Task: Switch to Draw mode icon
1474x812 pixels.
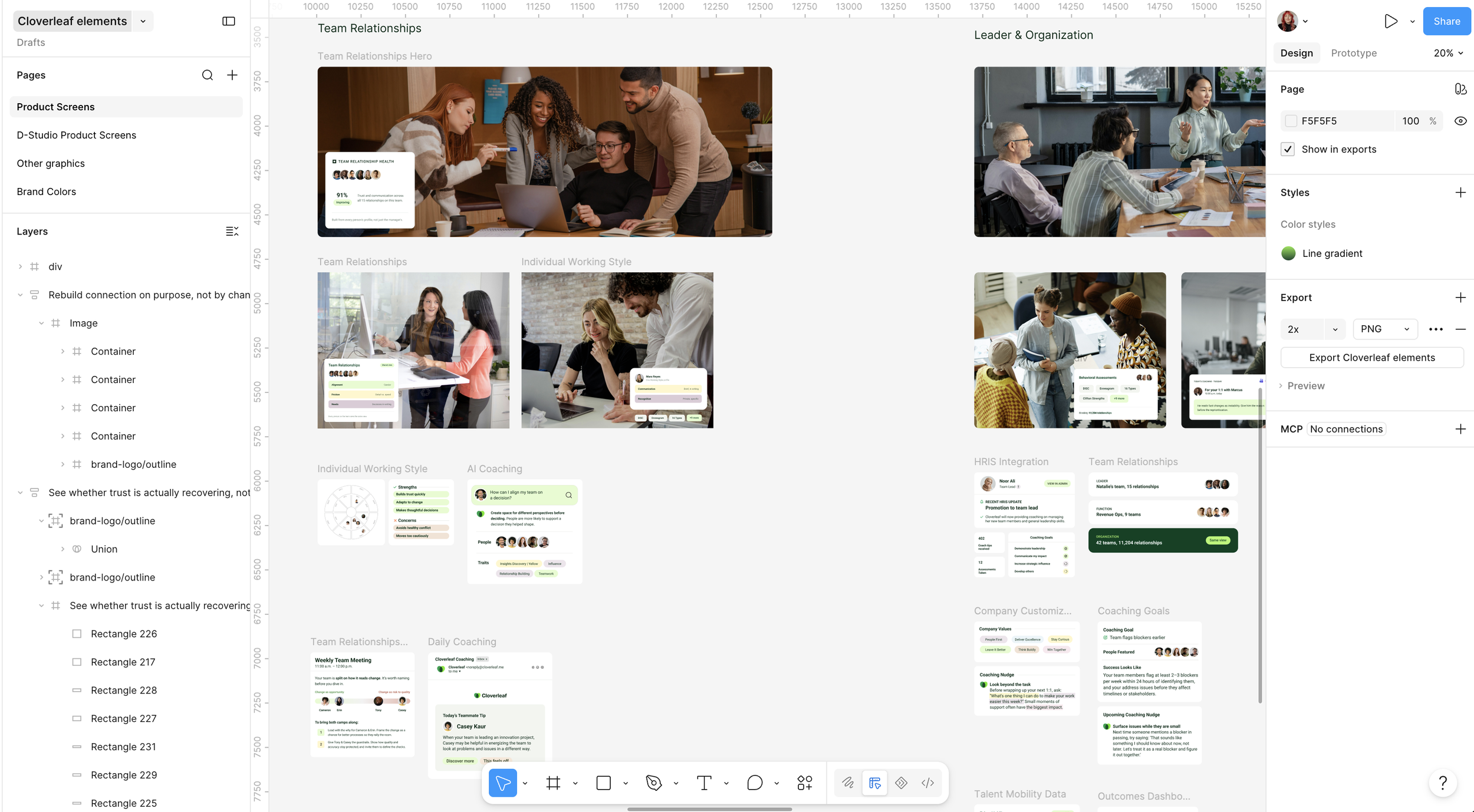Action: point(848,783)
